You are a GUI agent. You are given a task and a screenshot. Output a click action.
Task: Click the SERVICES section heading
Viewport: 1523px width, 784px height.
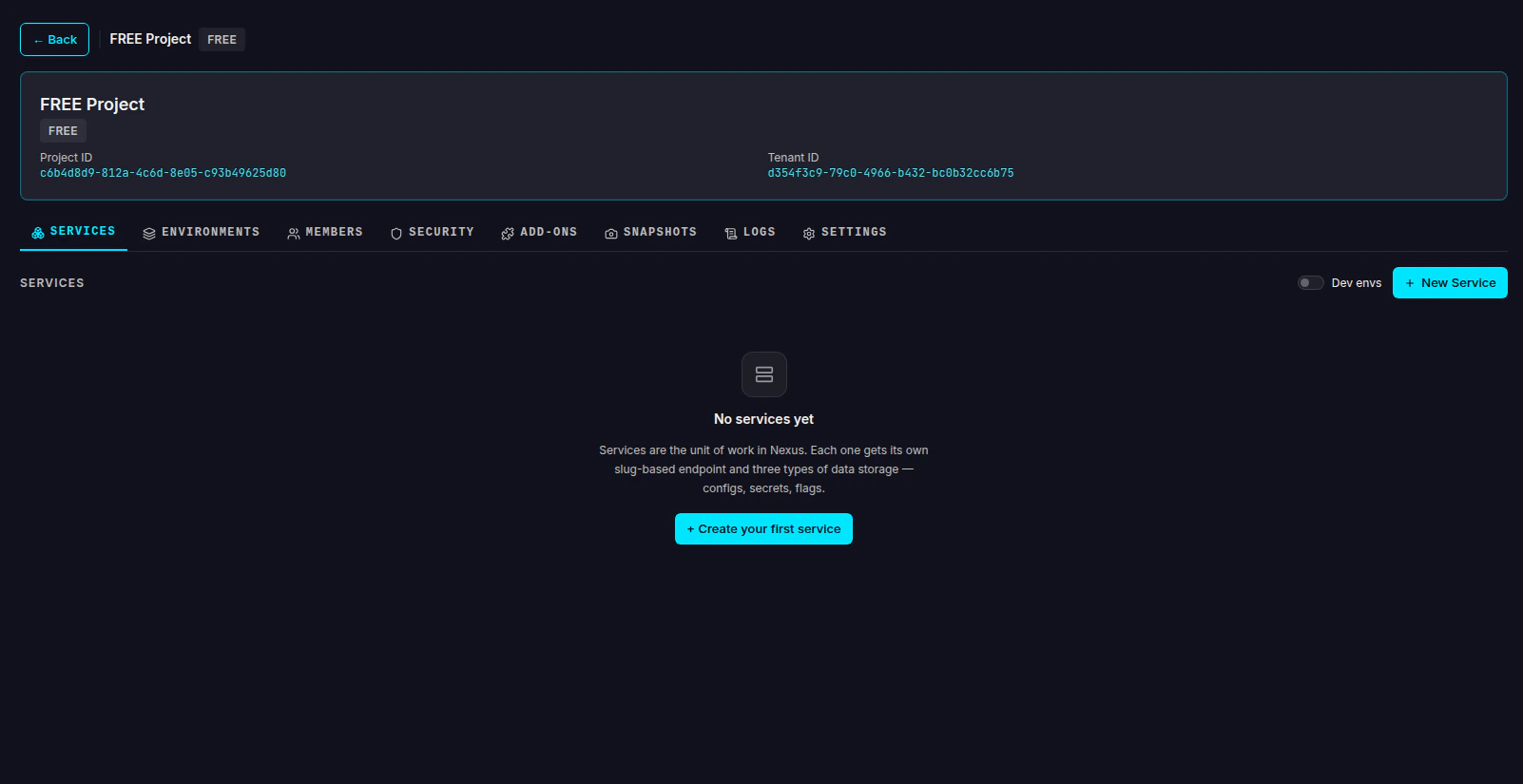52,283
